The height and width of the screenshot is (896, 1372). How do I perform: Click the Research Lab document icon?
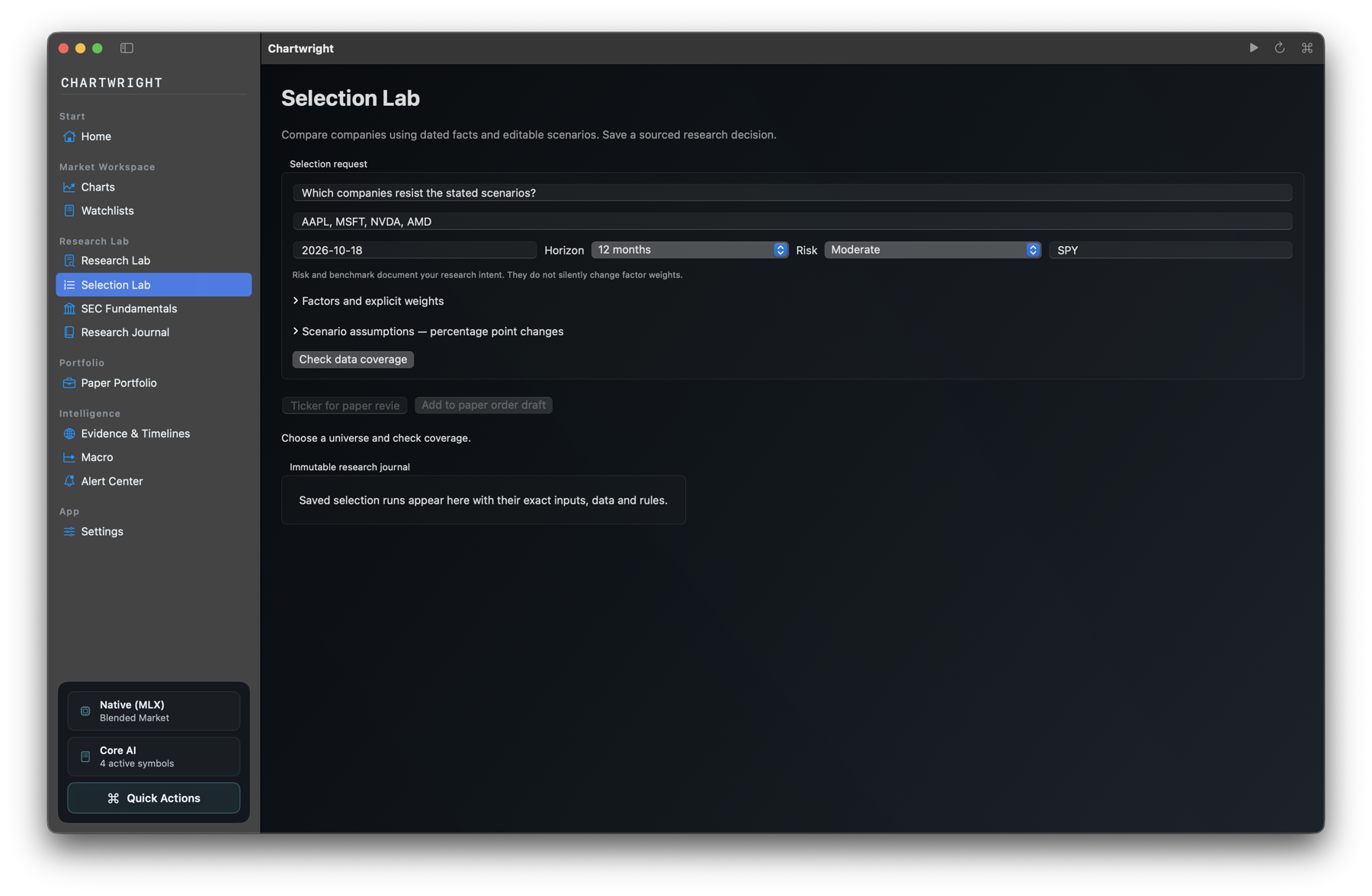pyautogui.click(x=69, y=261)
